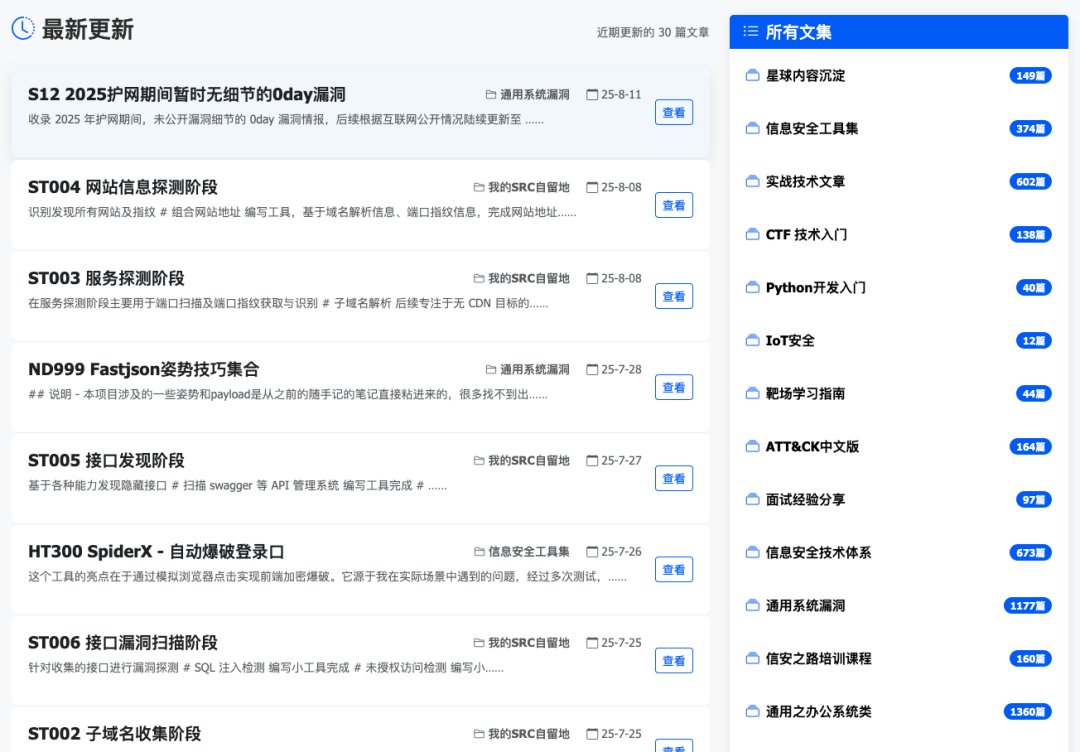Click the calendar icon in ST004 row
Image resolution: width=1080 pixels, height=752 pixels.
coord(592,187)
